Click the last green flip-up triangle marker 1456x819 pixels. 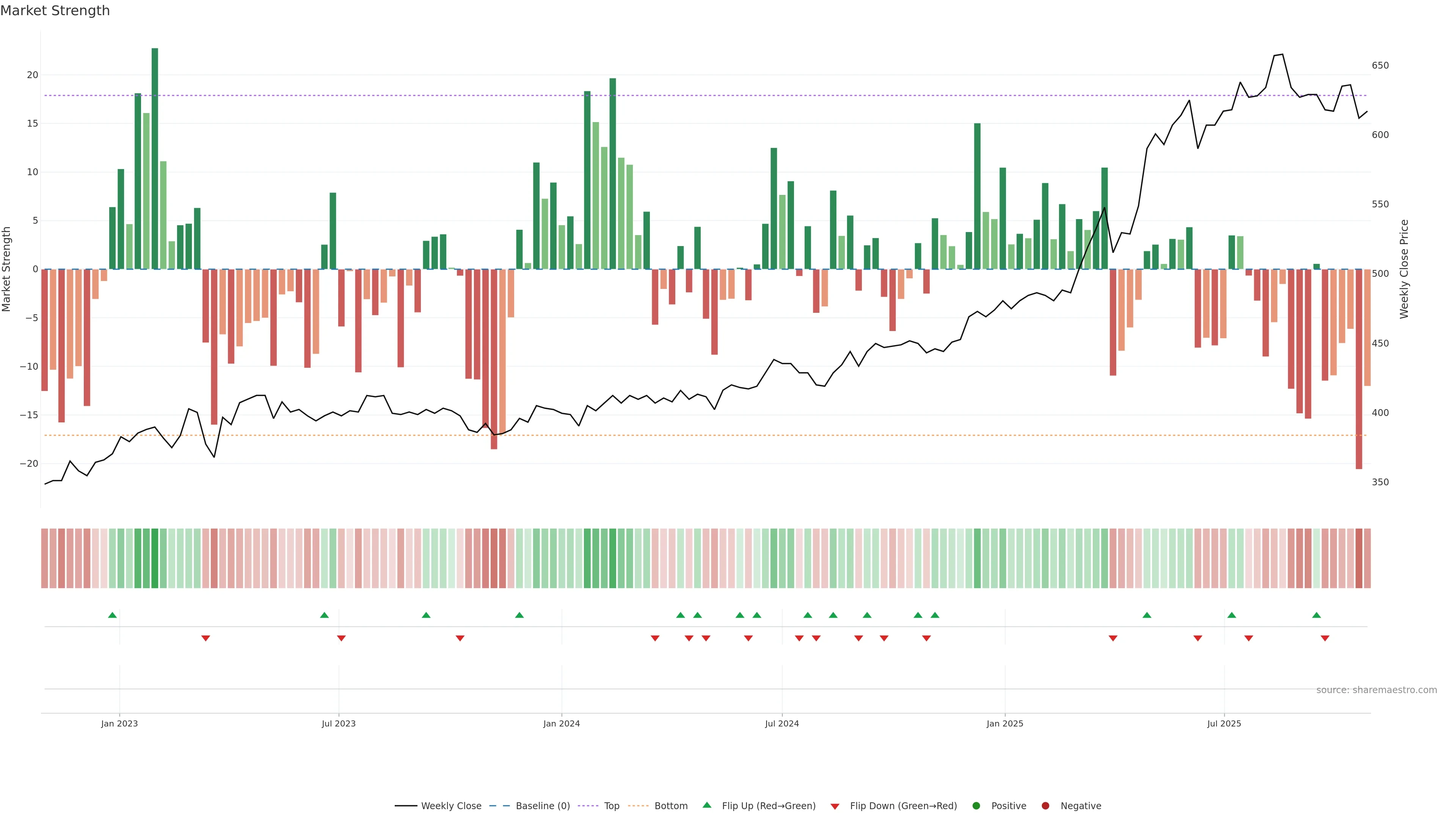point(1316,615)
